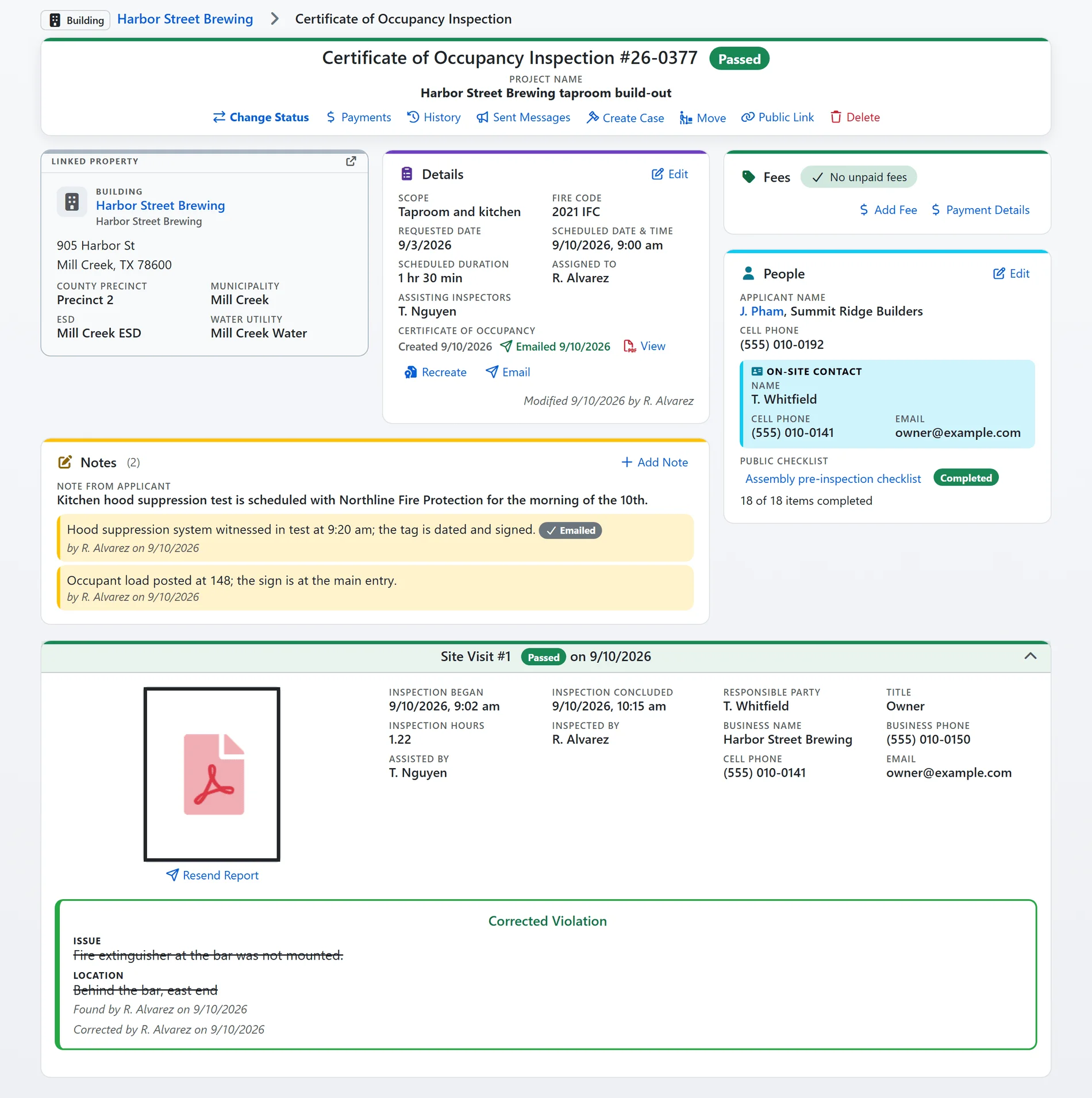Add Fee to the inspection

point(888,210)
